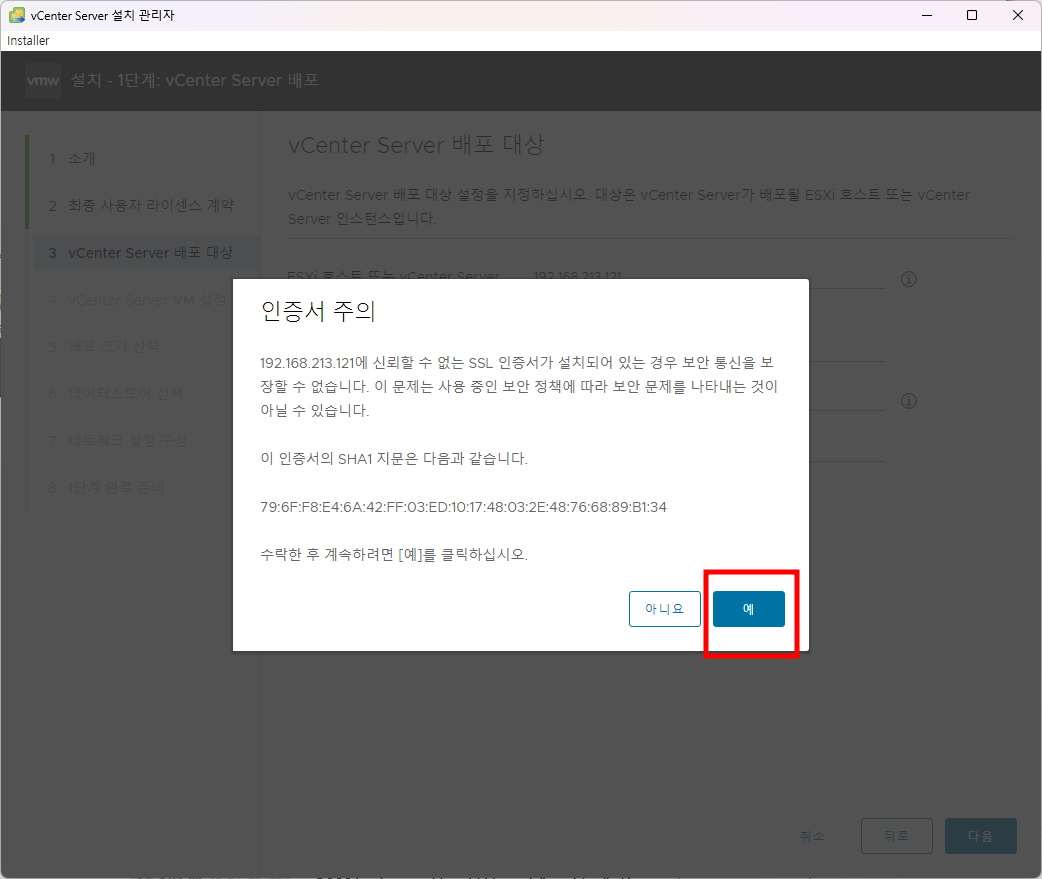
Task: Select step 4 vCenter Server VM 설정
Action: 138,300
